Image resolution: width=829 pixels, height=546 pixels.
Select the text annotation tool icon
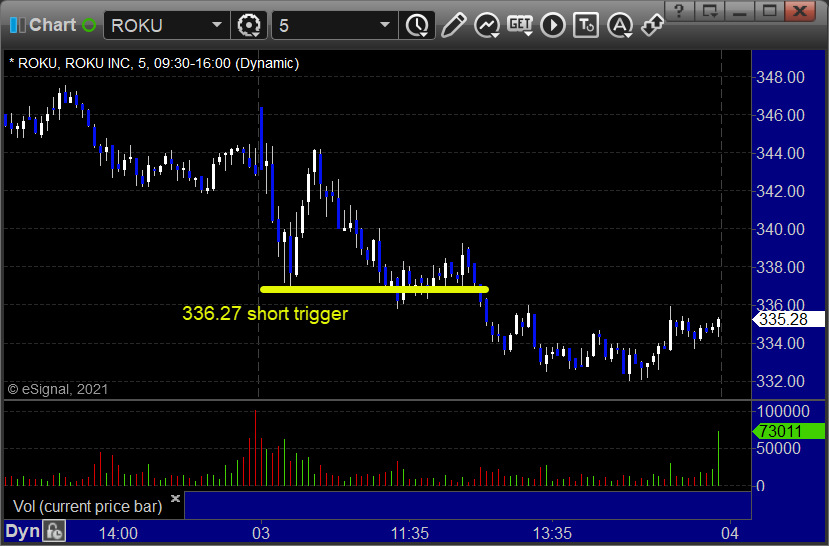pos(586,25)
